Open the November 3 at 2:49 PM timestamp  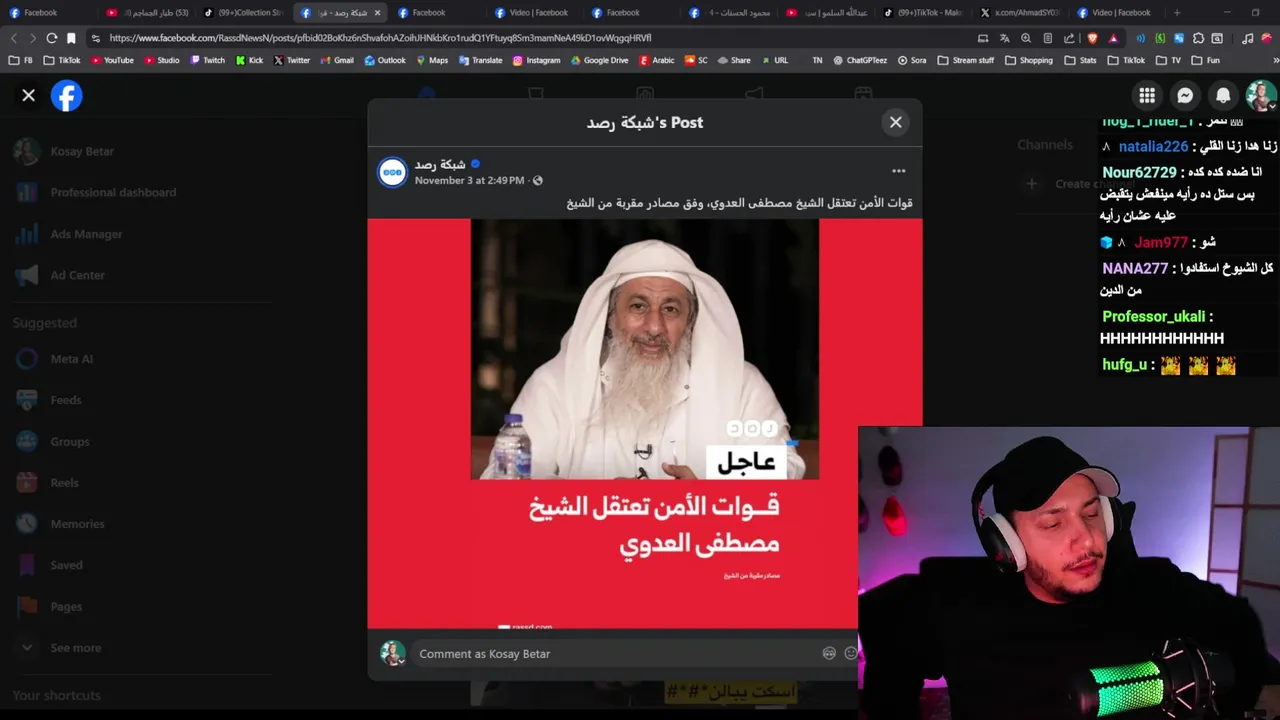(x=469, y=181)
